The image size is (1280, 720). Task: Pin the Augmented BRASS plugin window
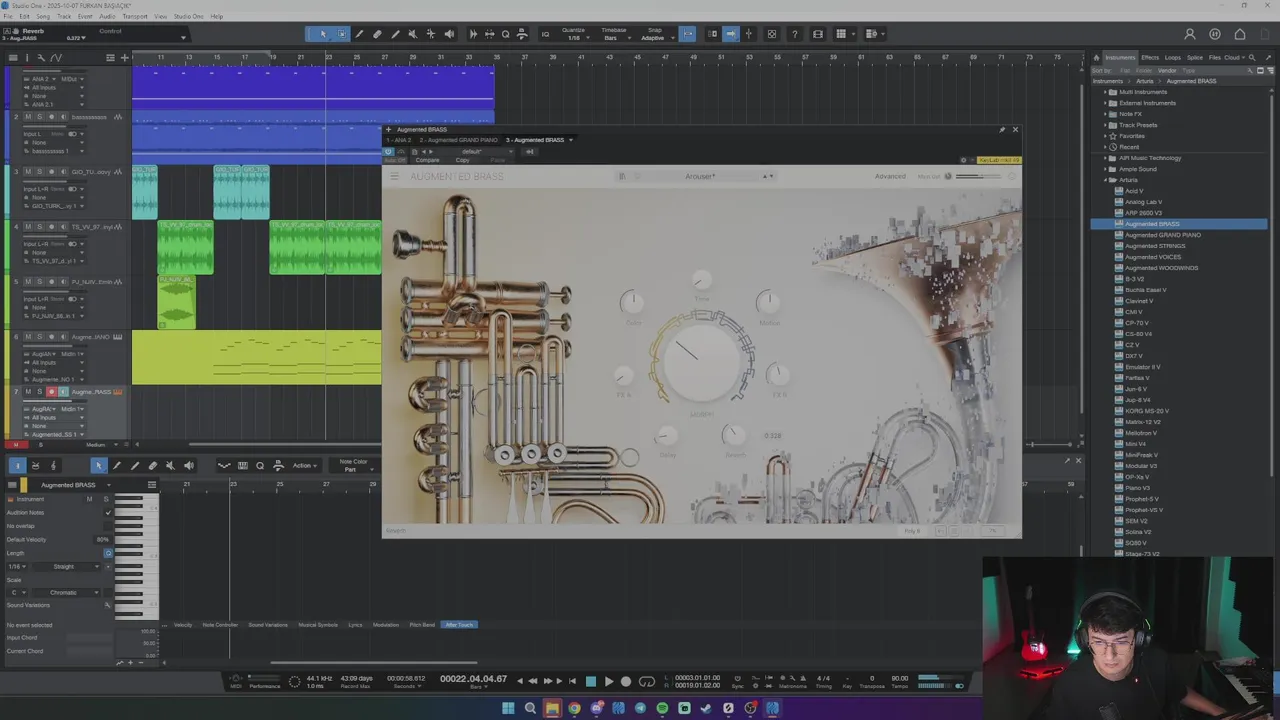1001,129
